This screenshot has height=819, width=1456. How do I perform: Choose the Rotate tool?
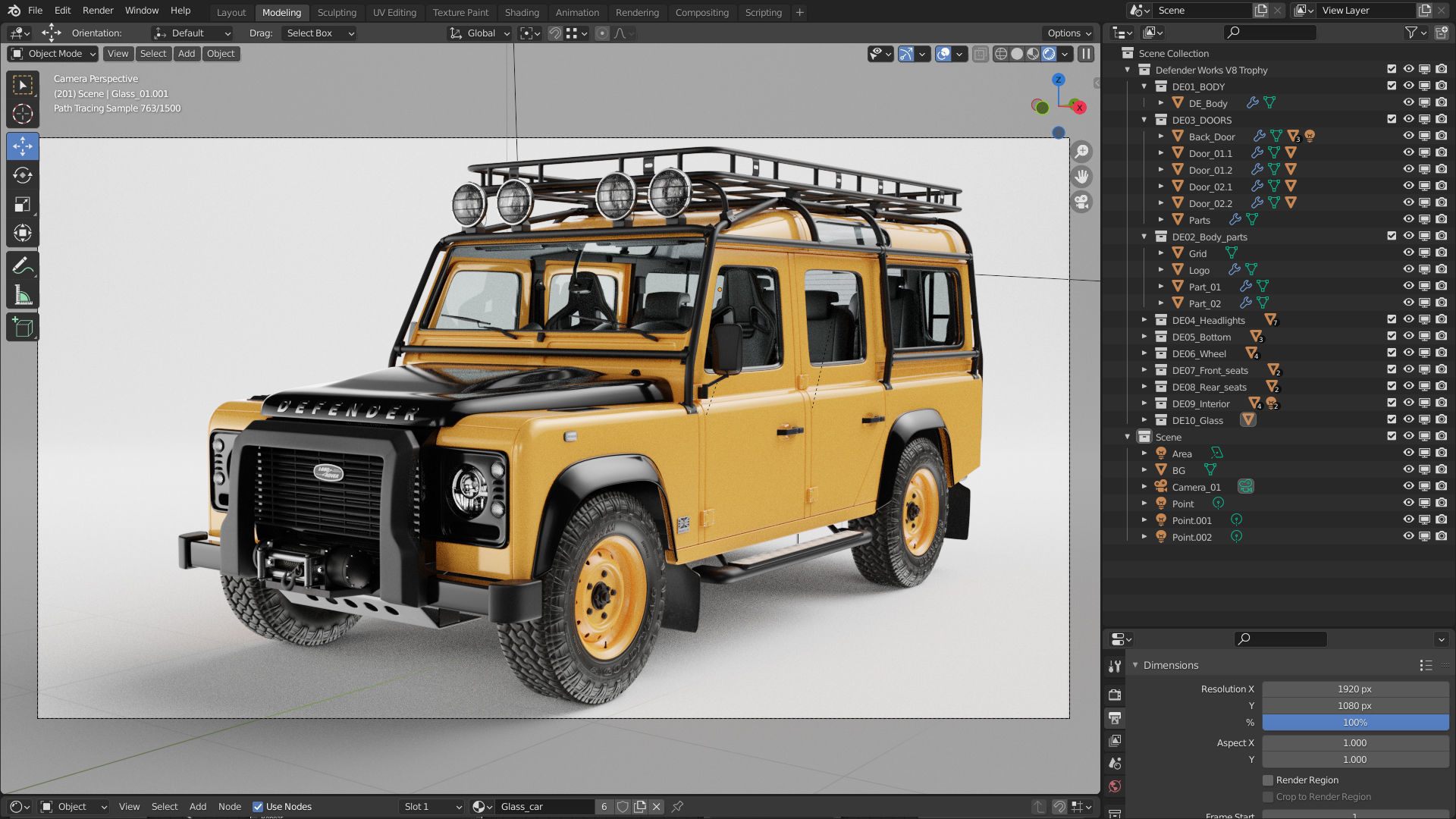(23, 175)
